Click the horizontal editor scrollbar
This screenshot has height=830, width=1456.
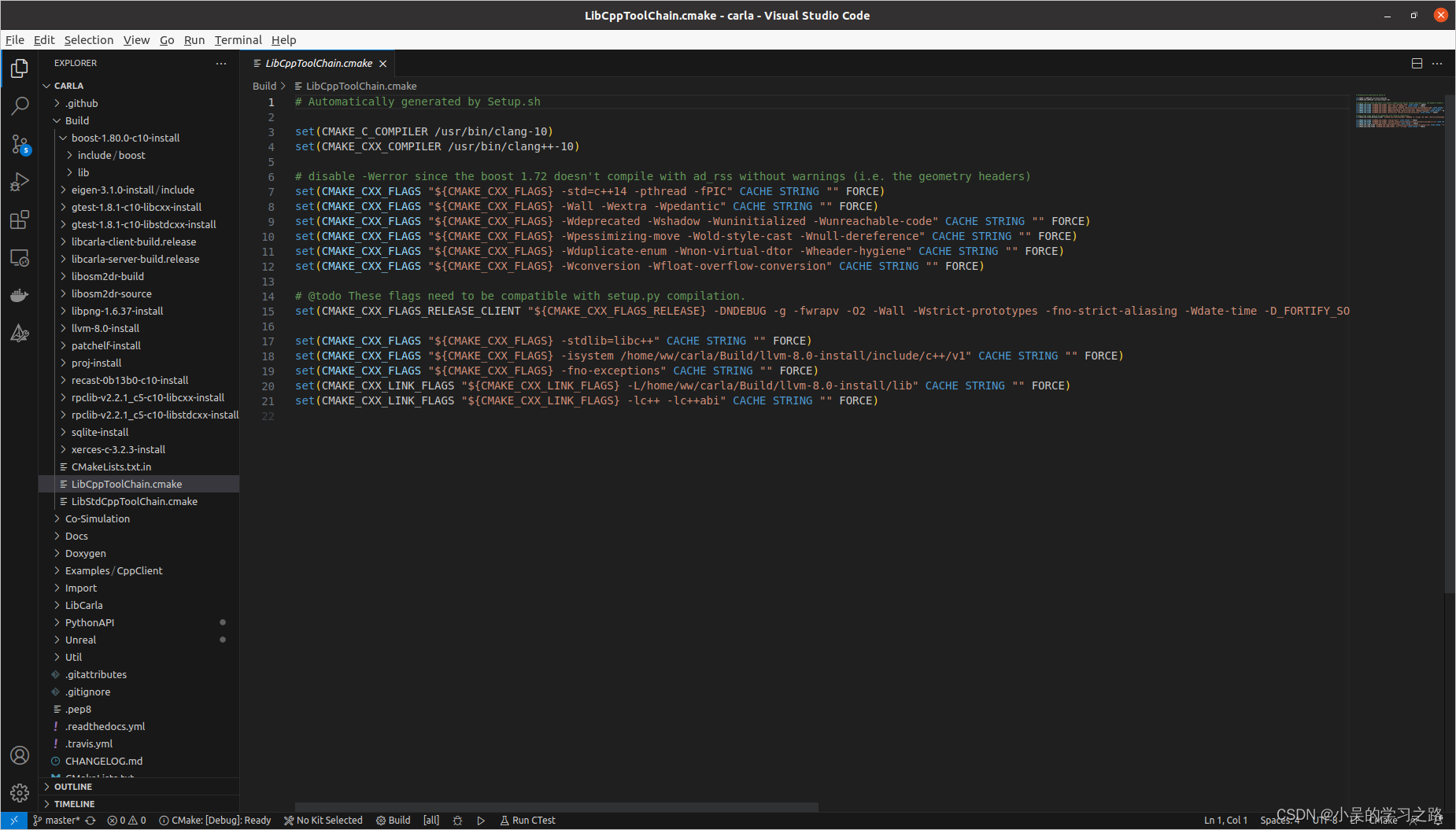point(556,806)
